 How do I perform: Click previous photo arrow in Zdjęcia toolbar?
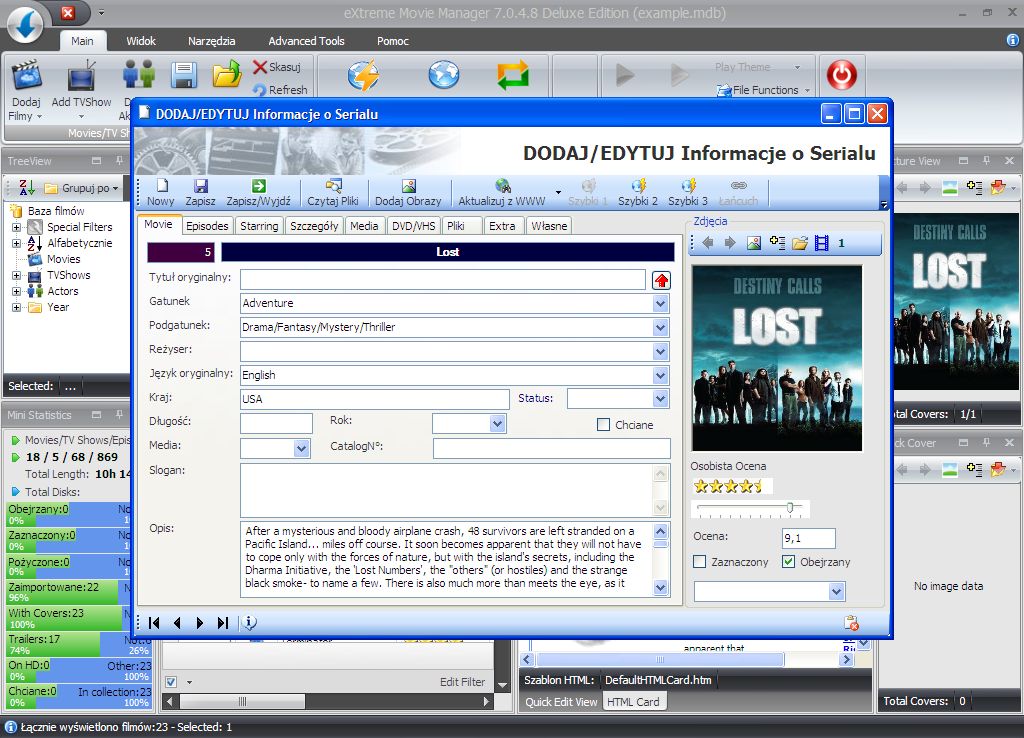click(708, 243)
